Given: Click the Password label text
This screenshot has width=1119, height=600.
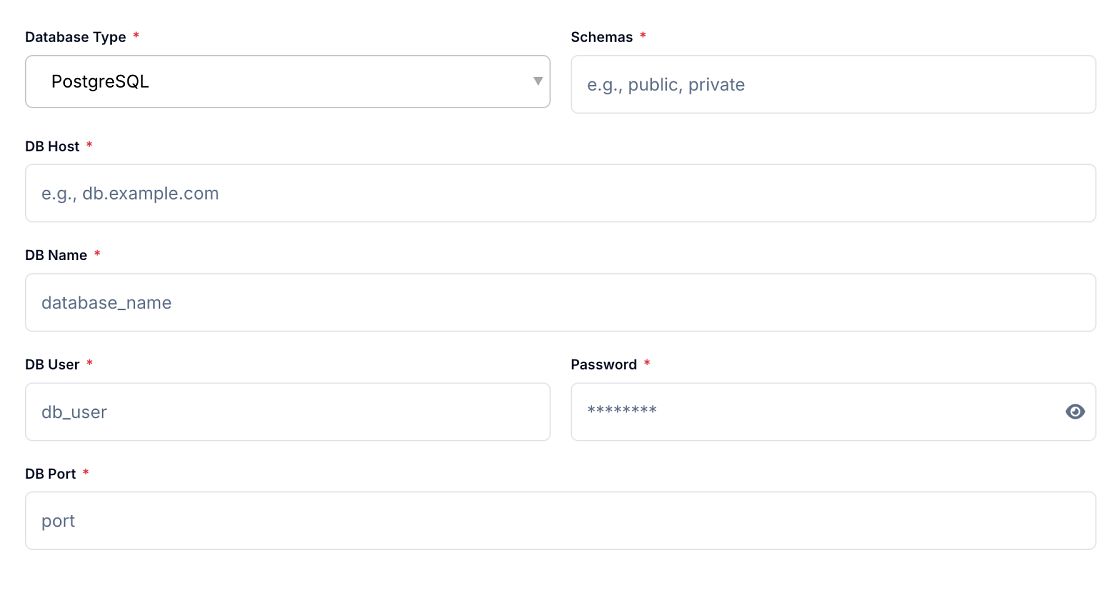Looking at the screenshot, I should tap(603, 364).
